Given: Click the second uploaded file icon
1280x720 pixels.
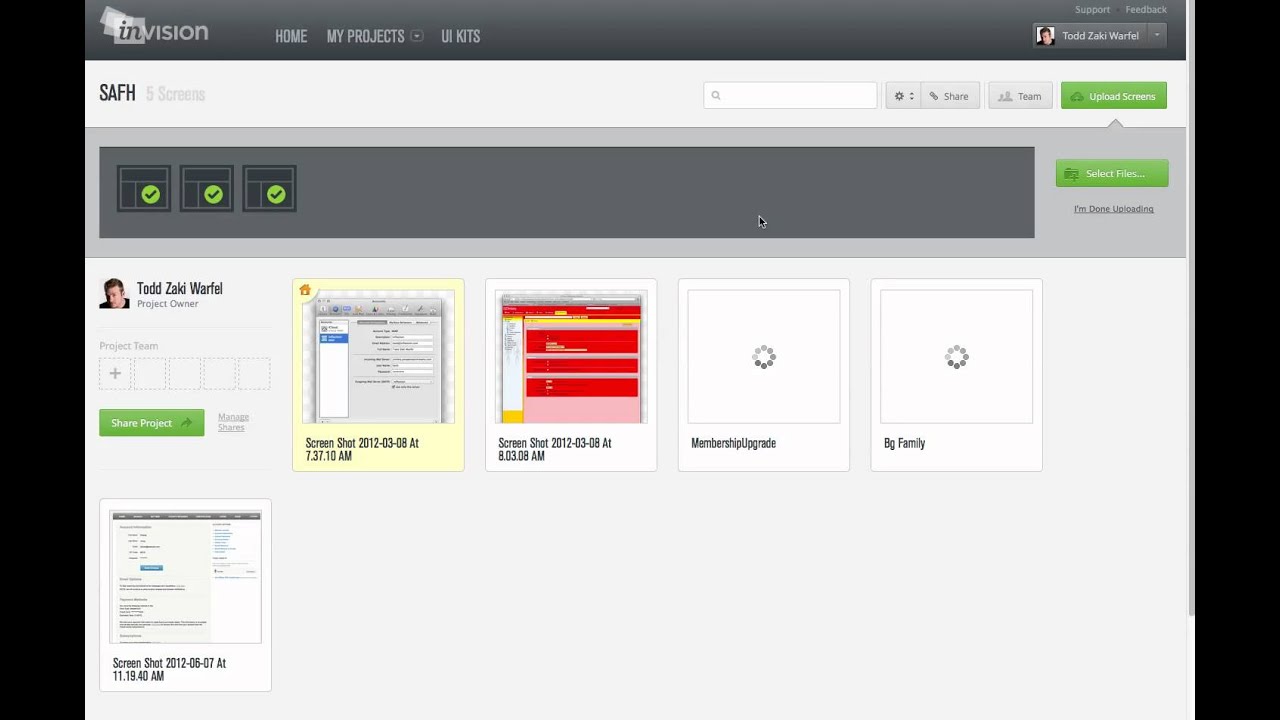Looking at the screenshot, I should (207, 188).
